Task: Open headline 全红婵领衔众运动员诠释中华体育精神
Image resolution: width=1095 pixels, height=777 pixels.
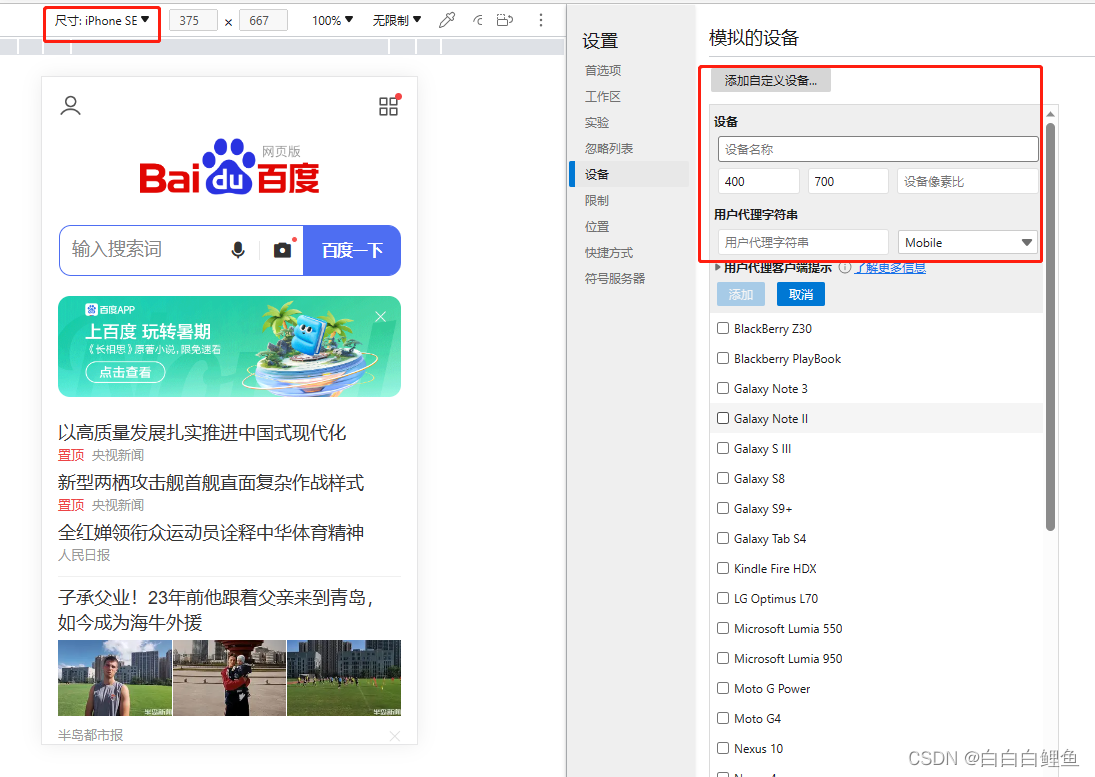Action: click(211, 533)
